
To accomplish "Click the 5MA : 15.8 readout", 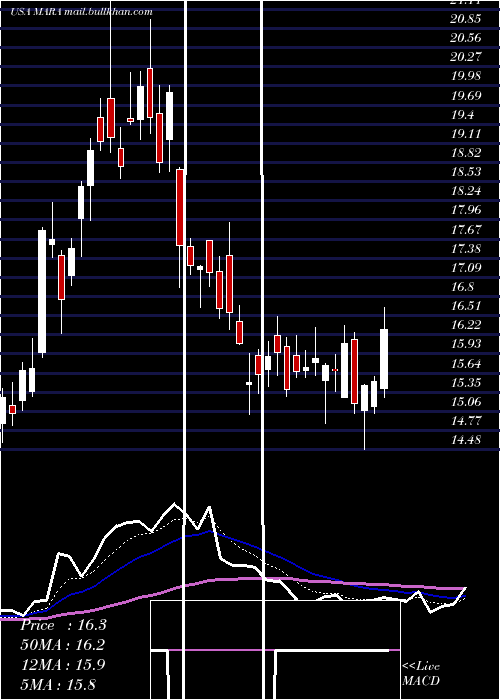I will point(58,684).
